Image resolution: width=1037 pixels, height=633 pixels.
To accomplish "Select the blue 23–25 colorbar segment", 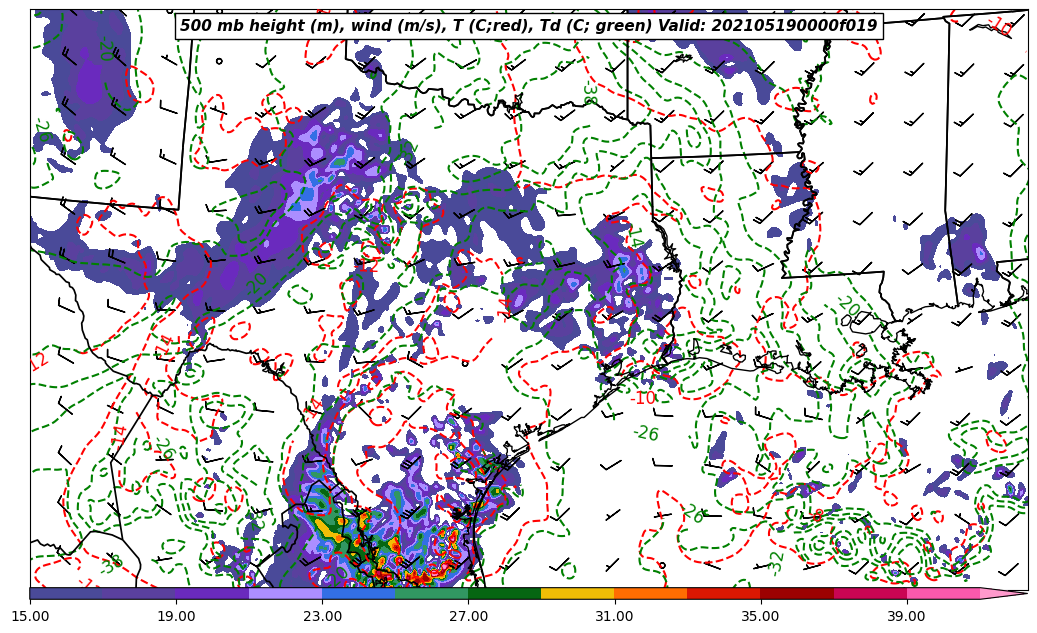I will pyautogui.click(x=358, y=593).
